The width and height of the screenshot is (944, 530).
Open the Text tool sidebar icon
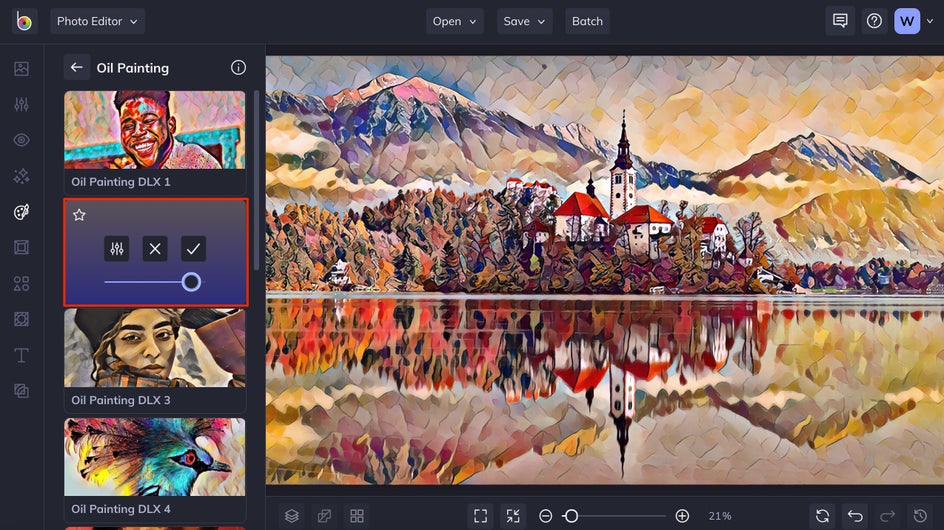tap(21, 355)
